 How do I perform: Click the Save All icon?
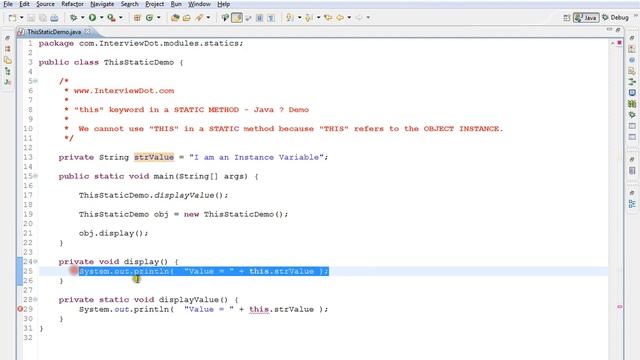pos(43,18)
